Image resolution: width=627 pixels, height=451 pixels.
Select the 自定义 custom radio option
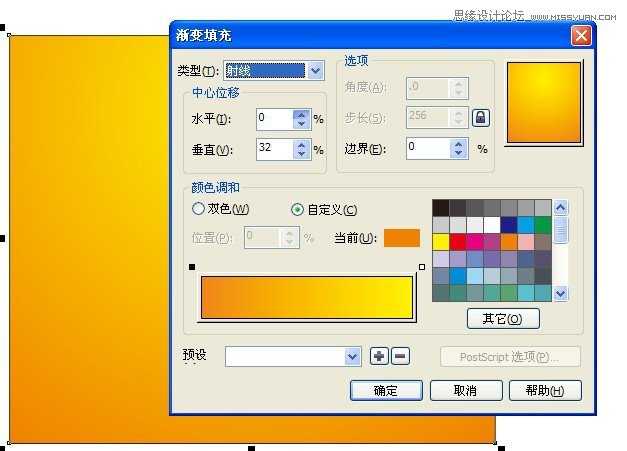[x=297, y=209]
